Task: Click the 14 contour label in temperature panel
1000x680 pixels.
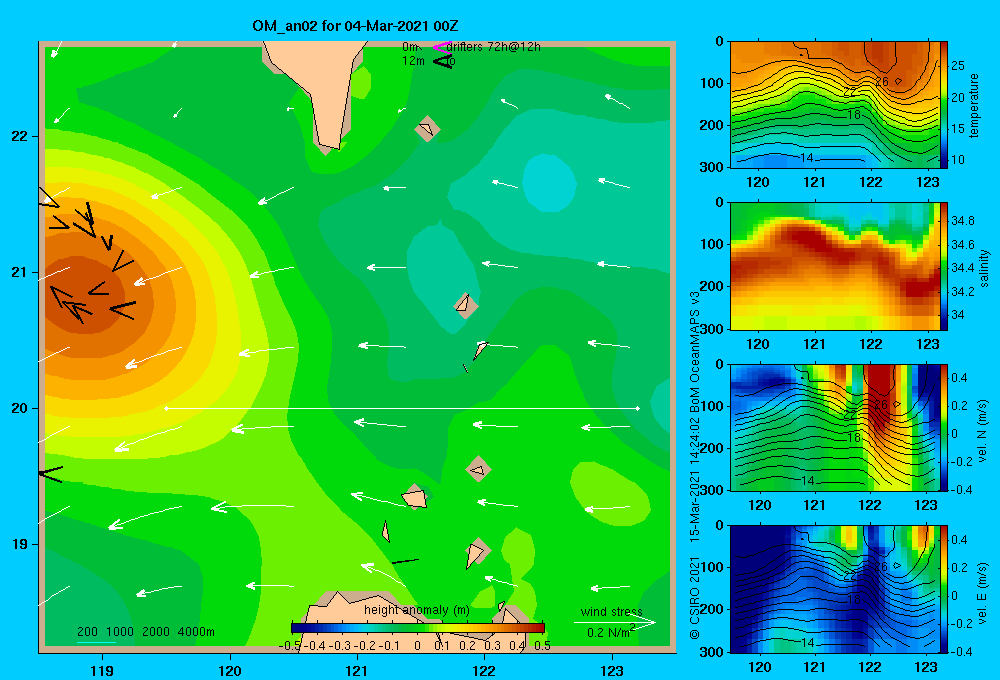Action: click(x=807, y=158)
